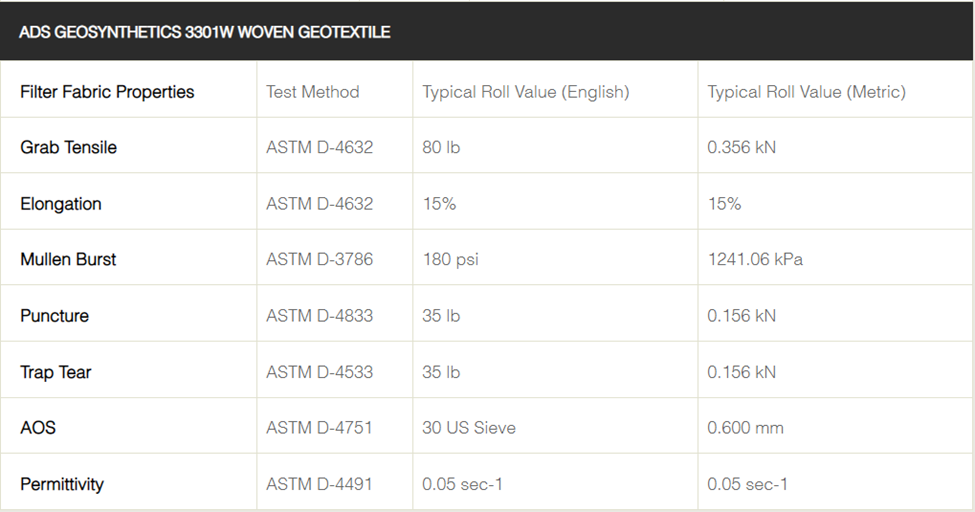The image size is (975, 512).
Task: Click the Grab Tensile row label
Action: pyautogui.click(x=68, y=147)
